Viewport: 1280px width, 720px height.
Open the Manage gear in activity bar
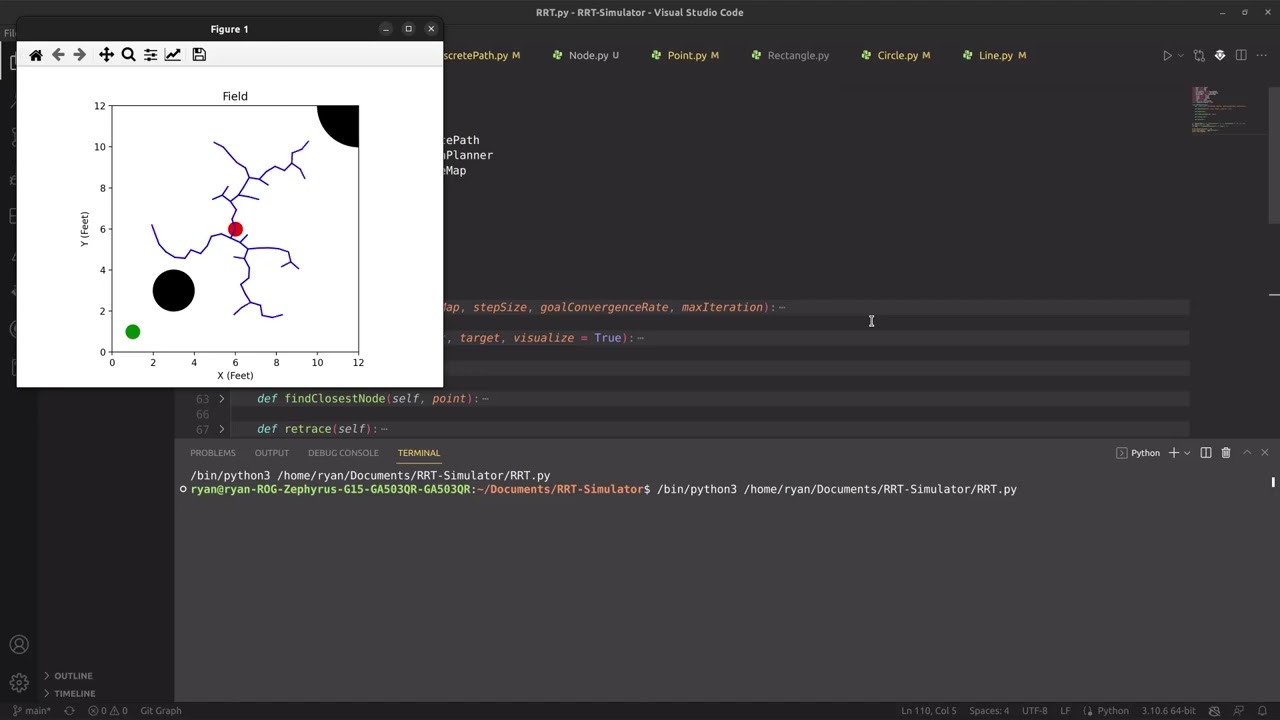tap(19, 684)
